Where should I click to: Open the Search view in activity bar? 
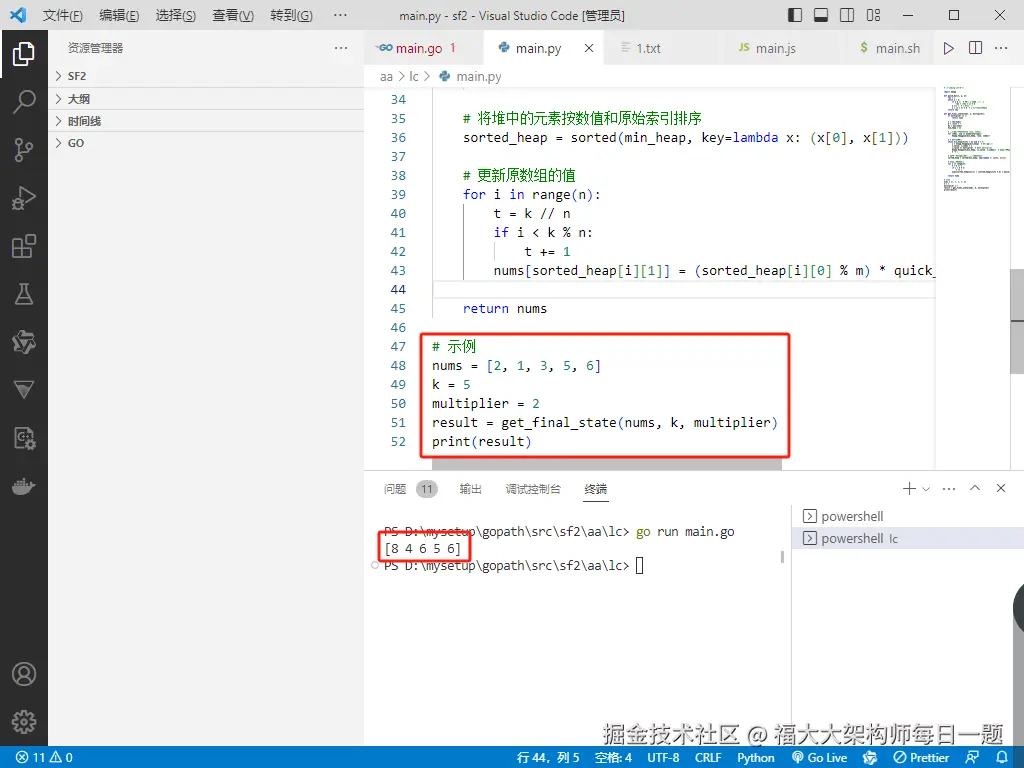[x=24, y=102]
